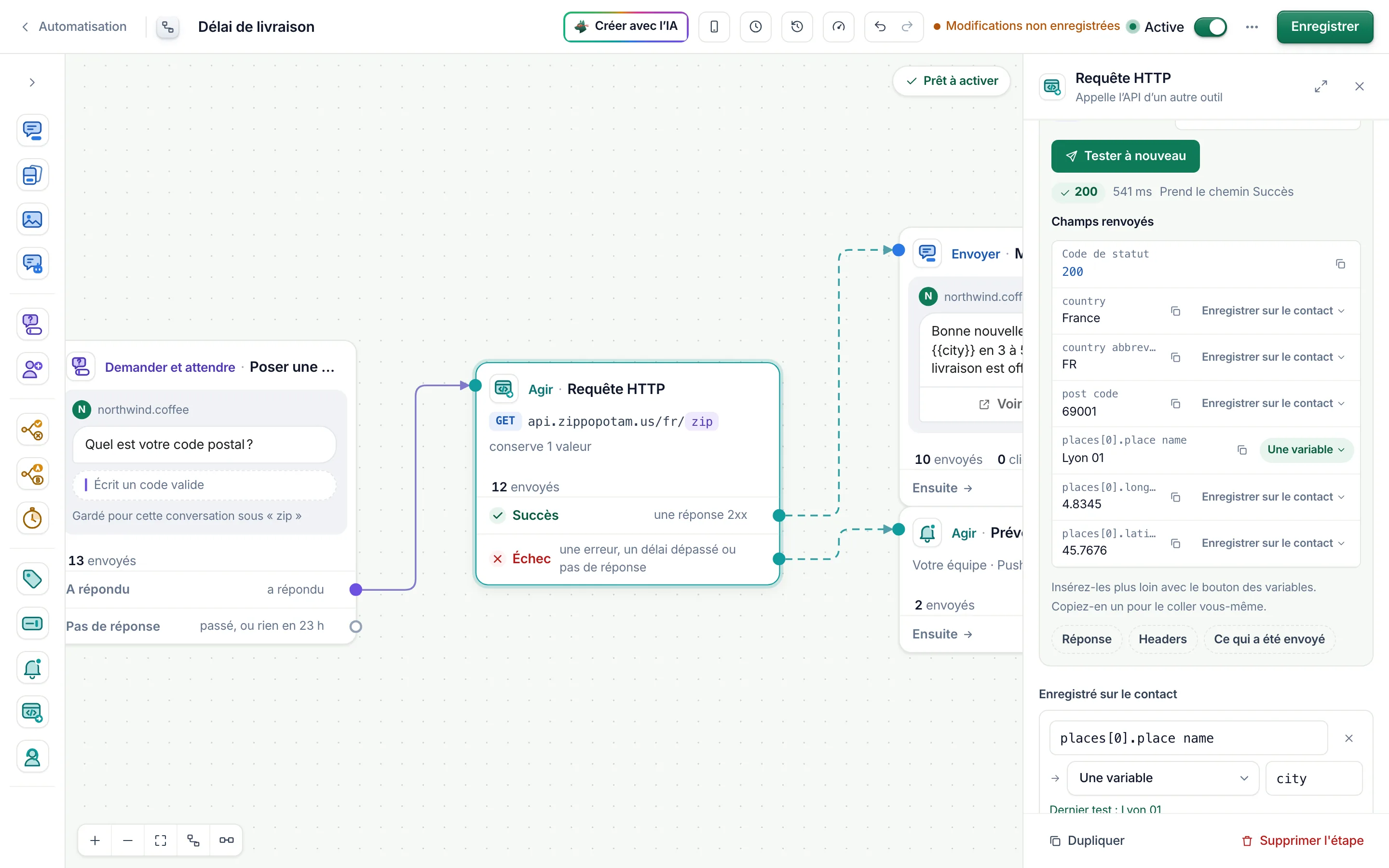Open the 'Une variable' select box near city
Image resolution: width=1389 pixels, height=868 pixels.
(x=1162, y=778)
